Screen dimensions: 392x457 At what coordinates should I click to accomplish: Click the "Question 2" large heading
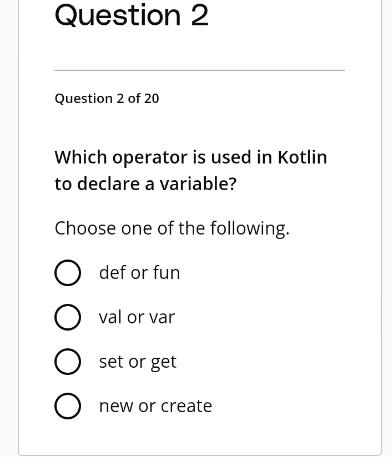(132, 15)
